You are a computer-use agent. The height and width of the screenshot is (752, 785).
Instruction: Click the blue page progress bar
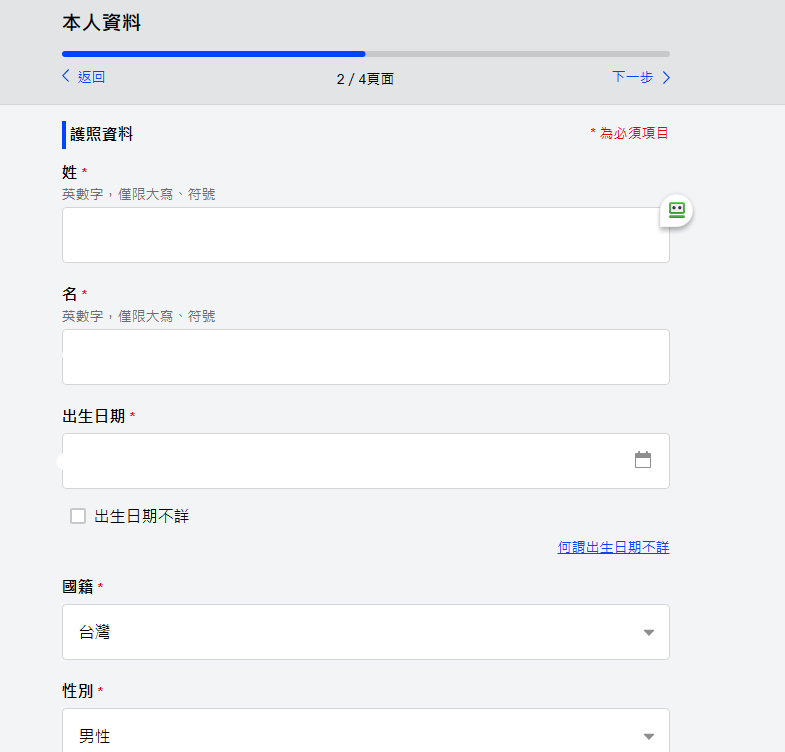366,54
